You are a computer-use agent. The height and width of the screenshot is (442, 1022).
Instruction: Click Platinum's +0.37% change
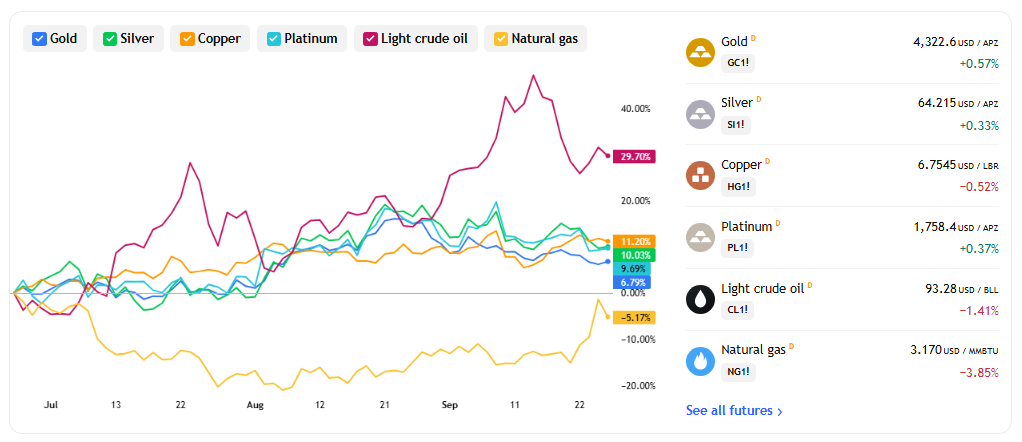(x=979, y=249)
